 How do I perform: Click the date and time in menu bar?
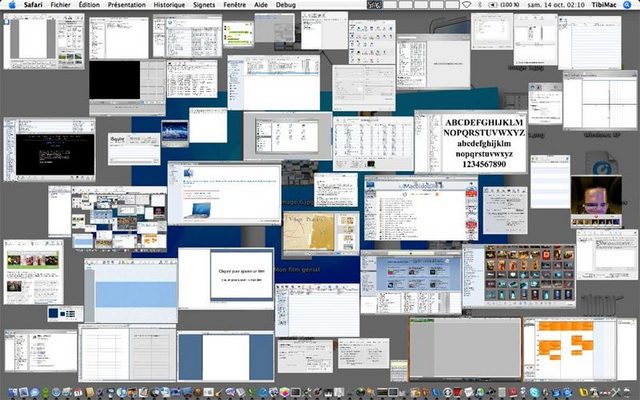pos(556,5)
